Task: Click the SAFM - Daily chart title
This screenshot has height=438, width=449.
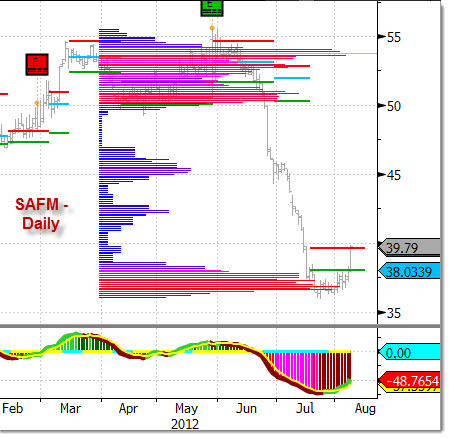Action: [x=41, y=214]
